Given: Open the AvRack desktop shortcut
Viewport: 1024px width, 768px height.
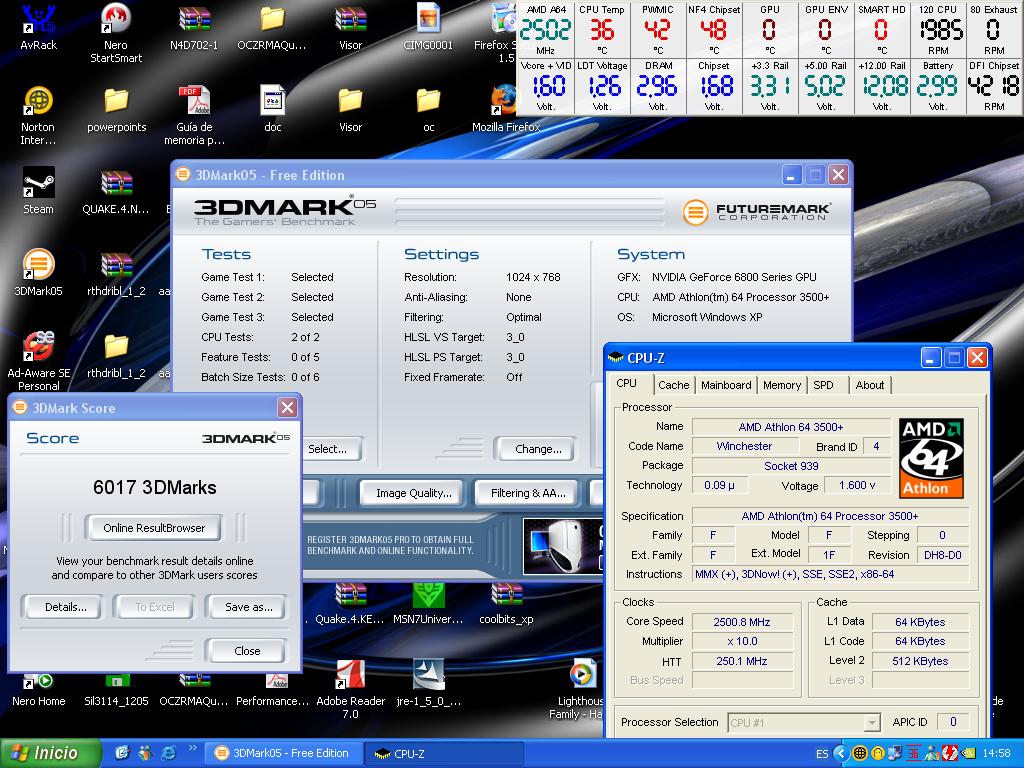Looking at the screenshot, I should [38, 26].
